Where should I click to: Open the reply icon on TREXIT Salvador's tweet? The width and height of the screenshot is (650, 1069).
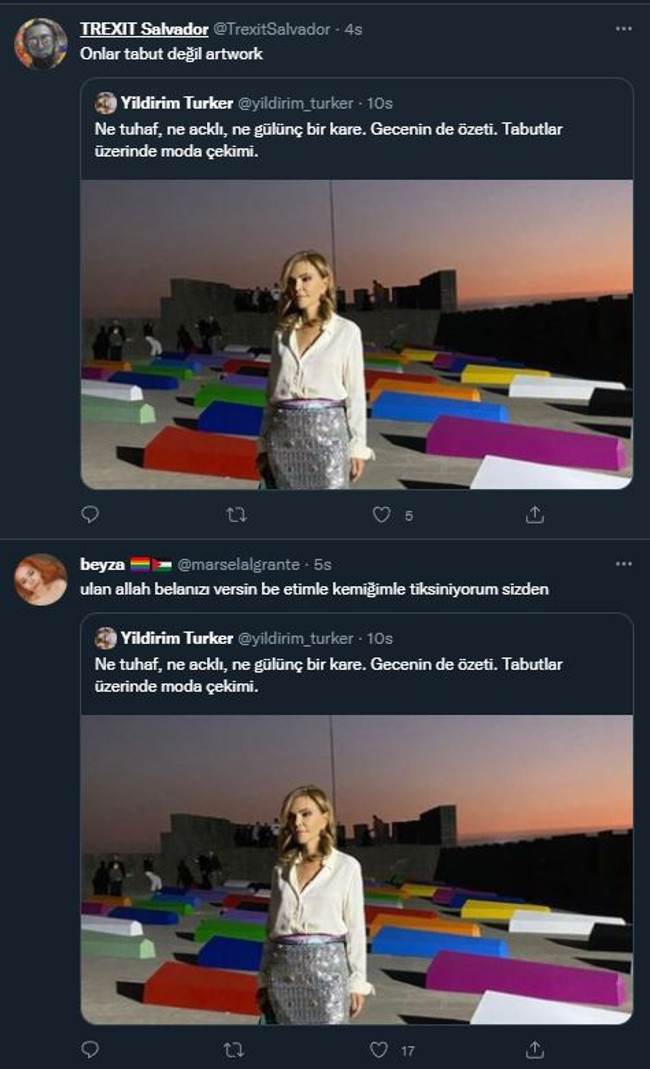(x=90, y=512)
